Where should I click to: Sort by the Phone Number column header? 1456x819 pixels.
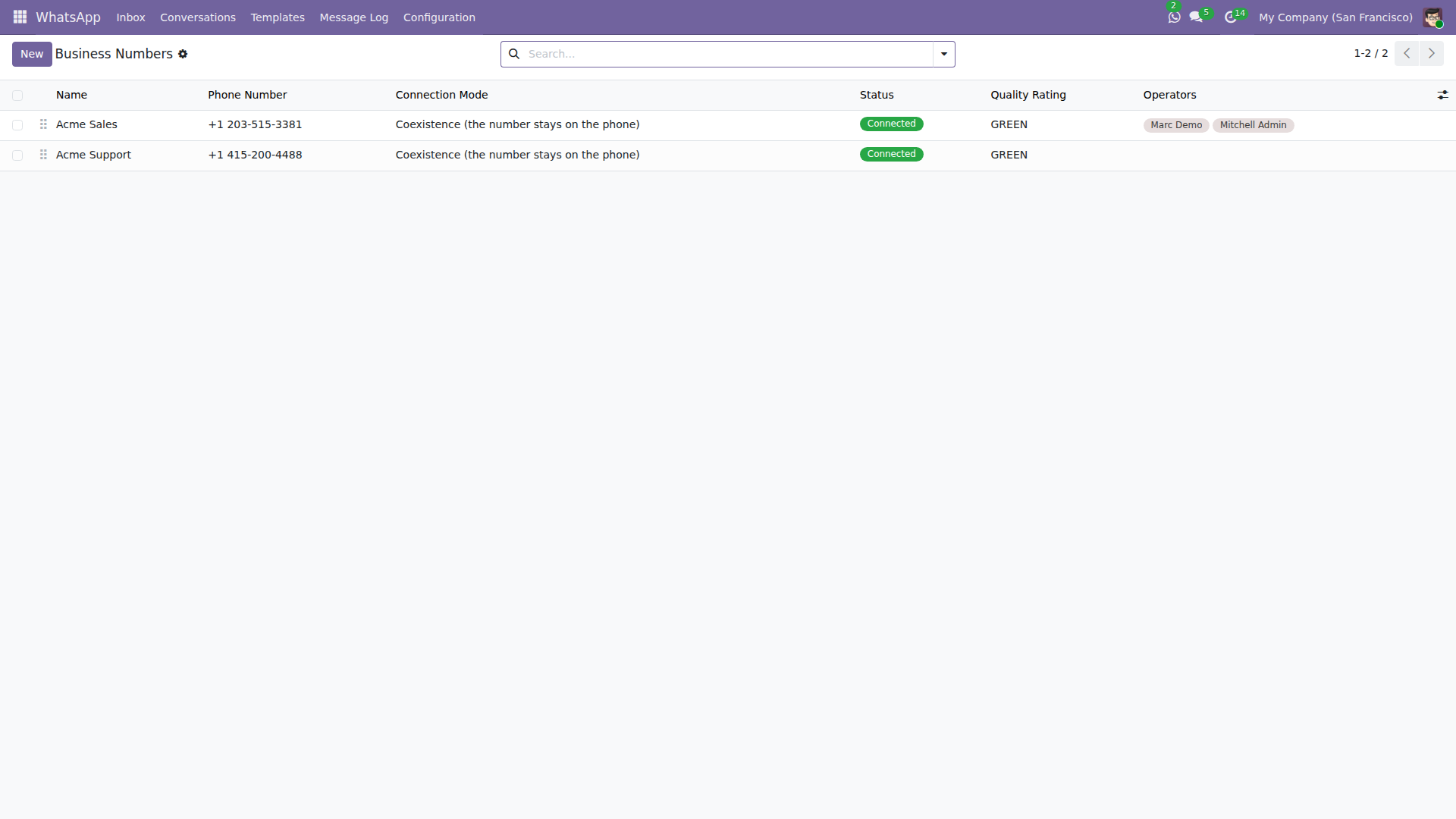247,95
